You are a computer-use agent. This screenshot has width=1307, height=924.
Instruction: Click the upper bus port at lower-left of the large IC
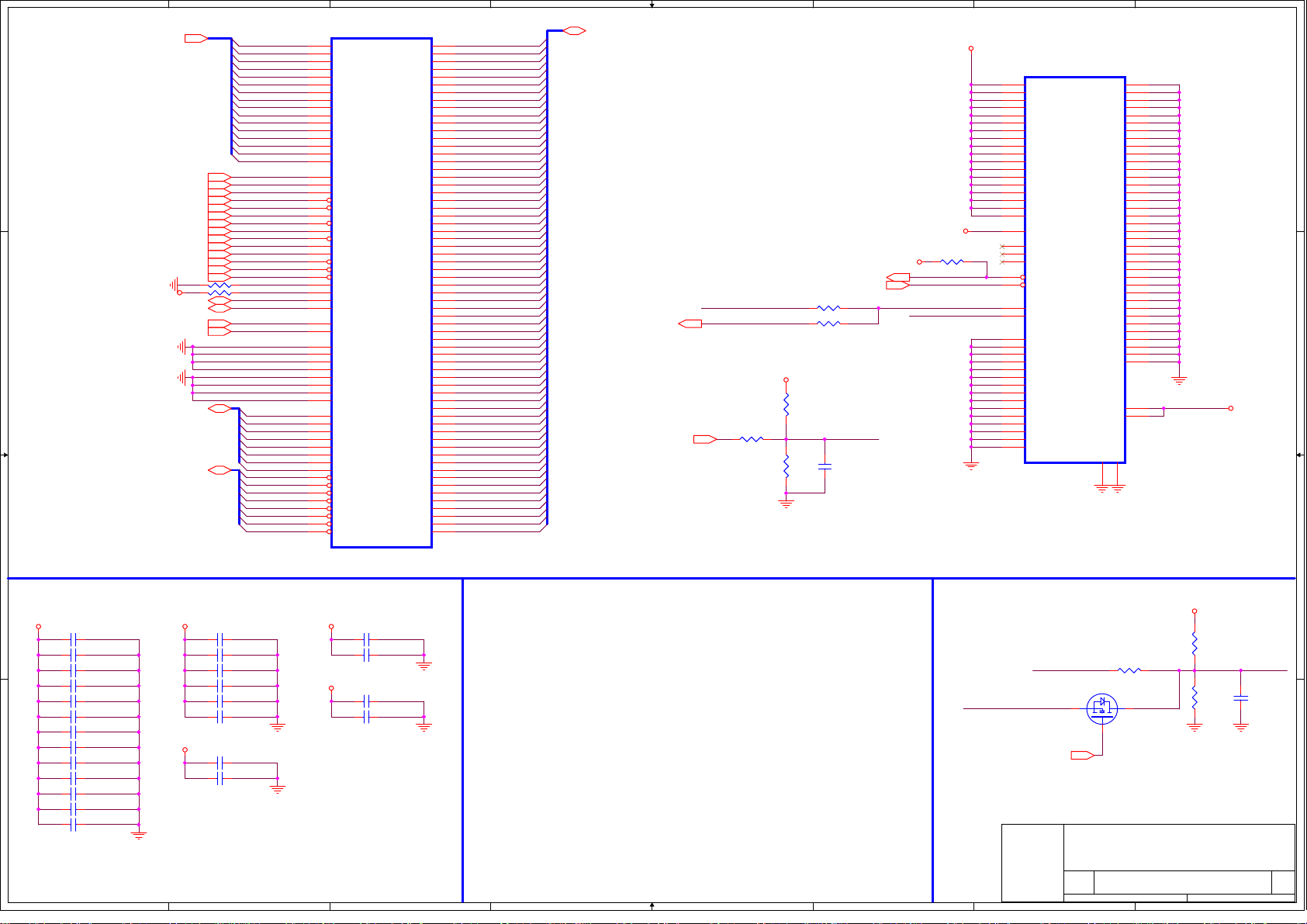coord(220,408)
